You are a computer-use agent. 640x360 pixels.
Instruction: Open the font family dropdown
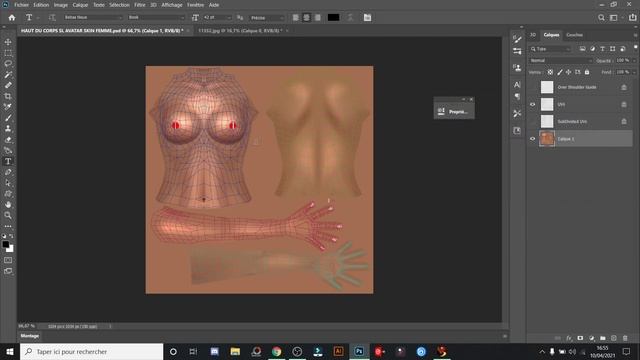[x=93, y=18]
